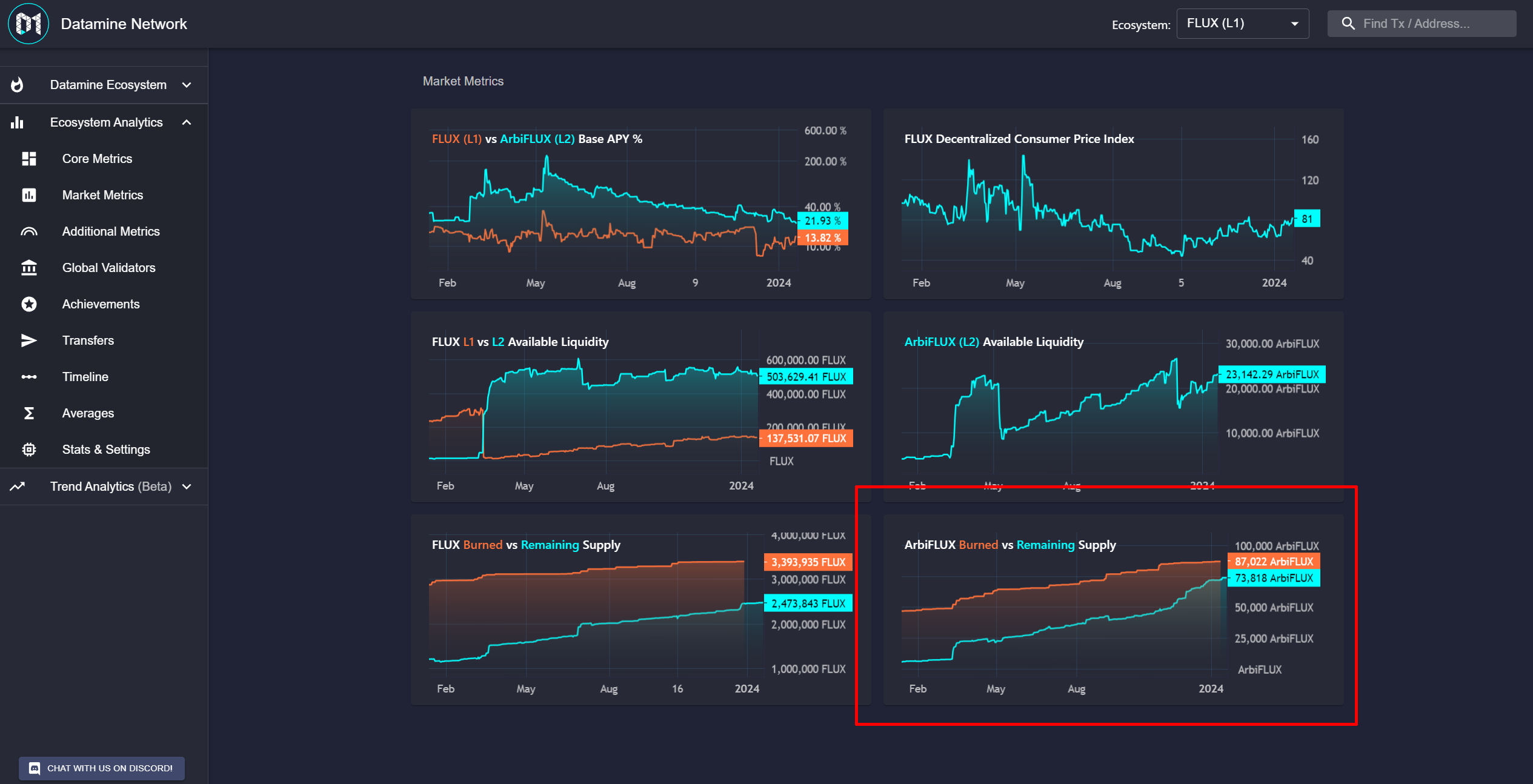Click the Datamine Network title link
1533x784 pixels.
[x=124, y=24]
